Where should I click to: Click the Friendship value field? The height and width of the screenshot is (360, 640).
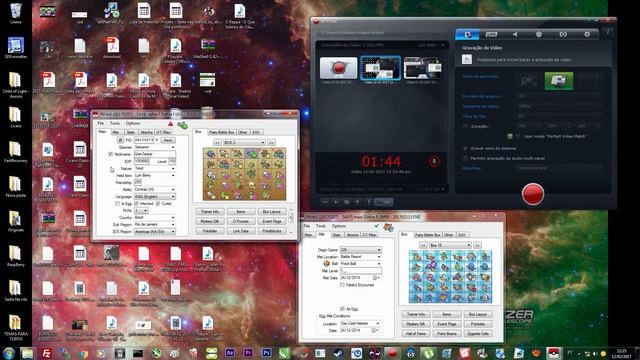click(138, 182)
